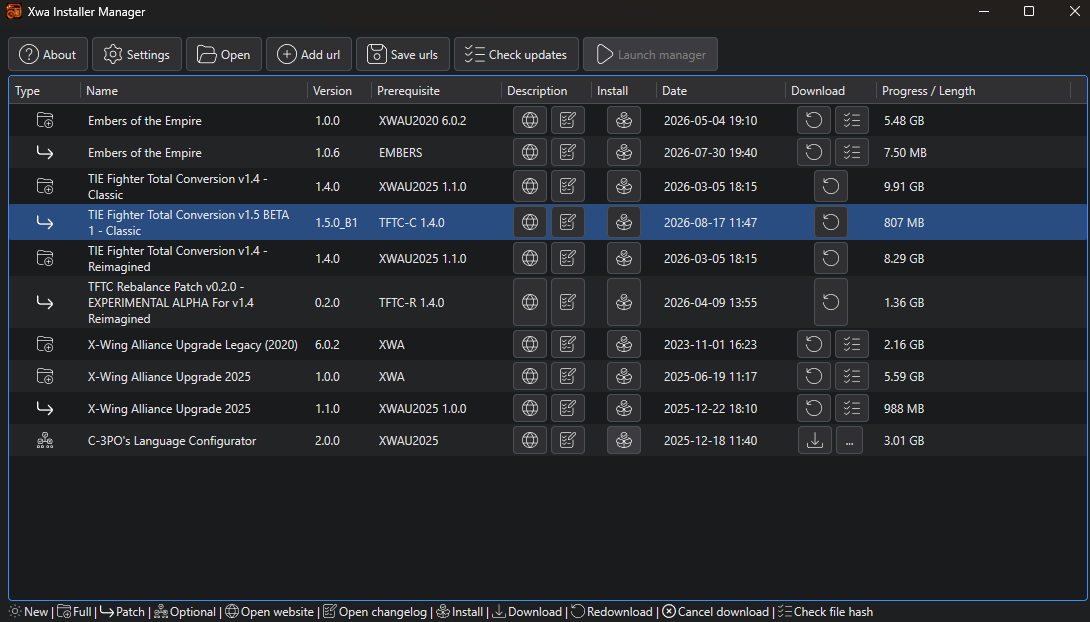Redownload Embers of the Empire 1.0.6

(813, 152)
